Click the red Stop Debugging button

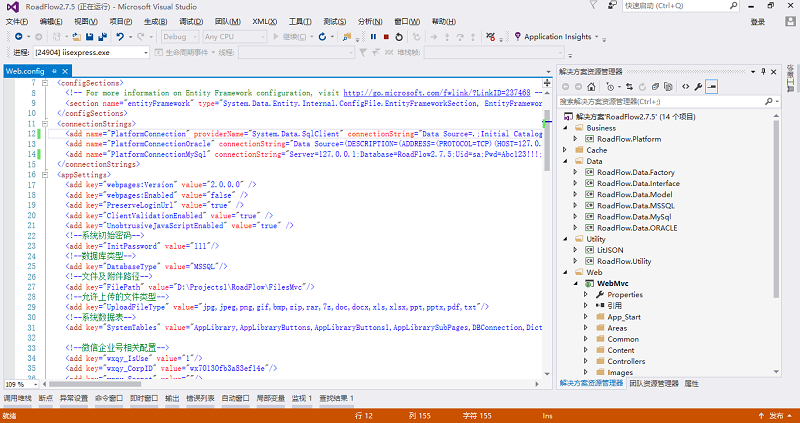[386, 37]
